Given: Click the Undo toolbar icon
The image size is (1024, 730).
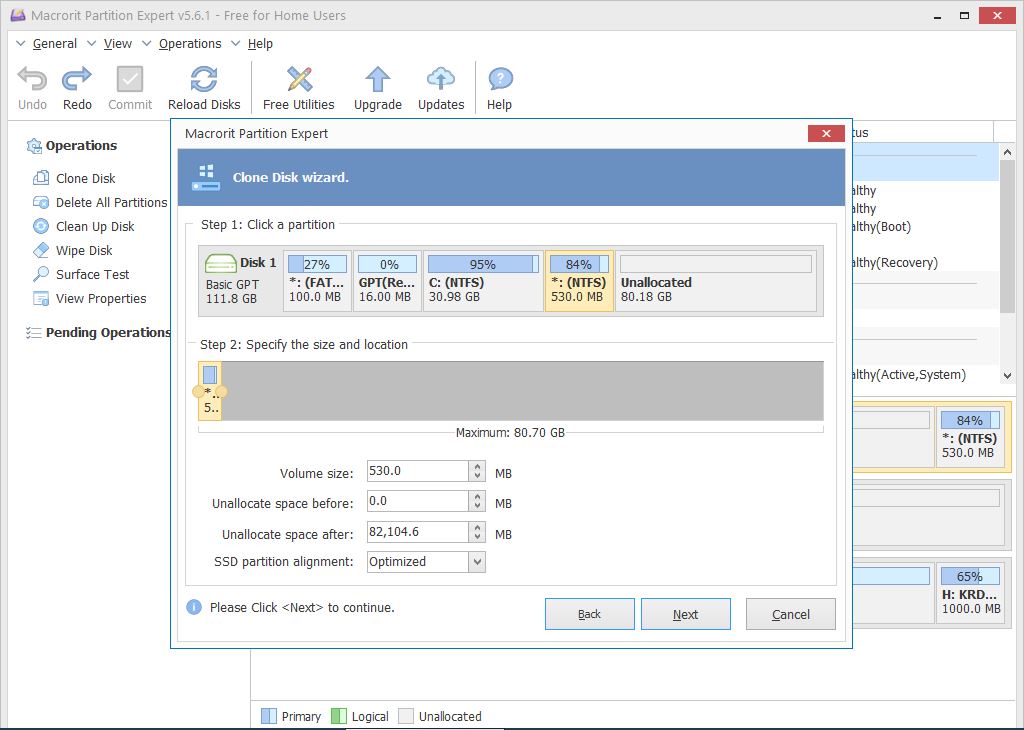Looking at the screenshot, I should coord(32,80).
